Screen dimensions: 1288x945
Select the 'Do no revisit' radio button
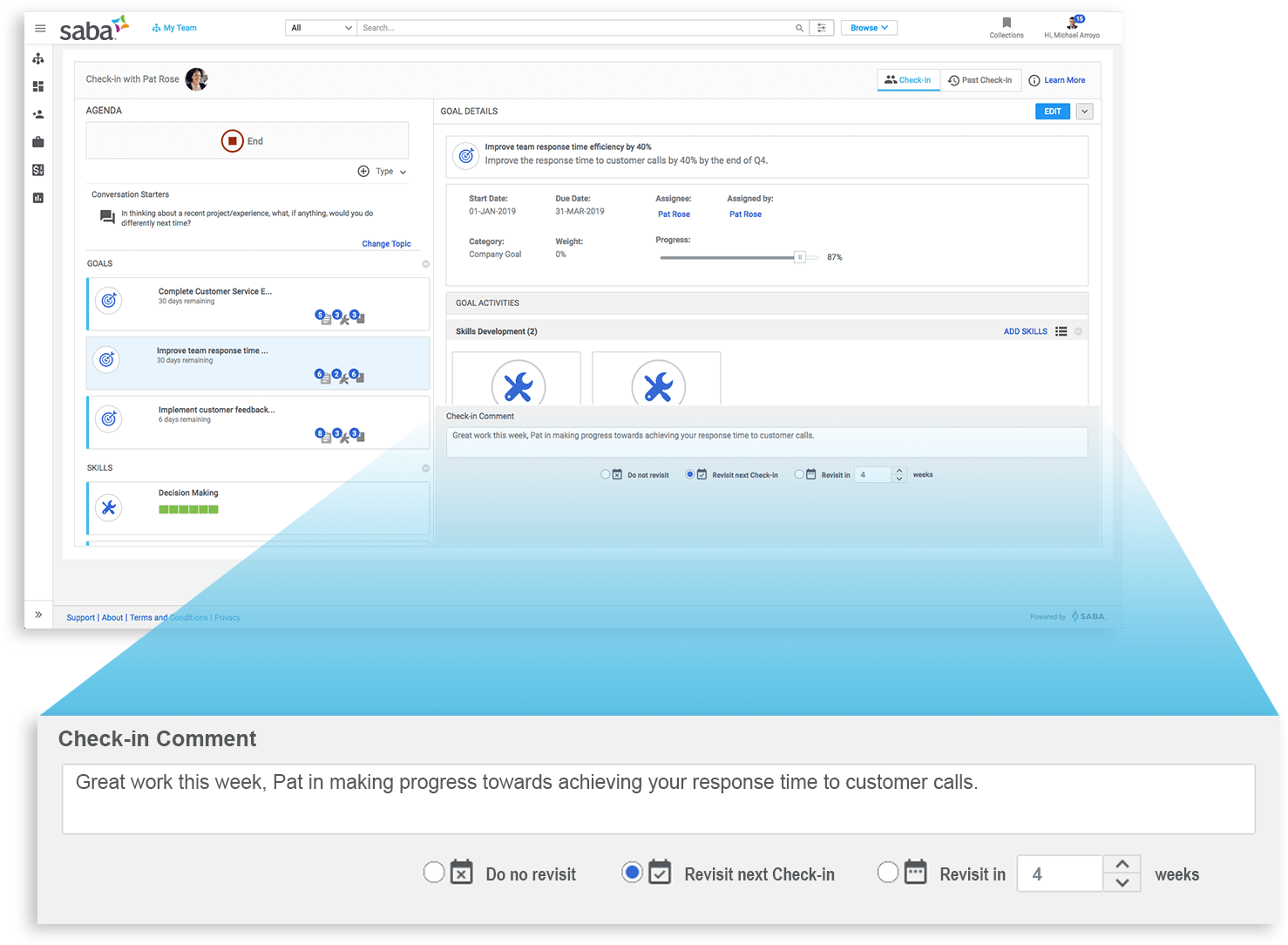coord(433,872)
